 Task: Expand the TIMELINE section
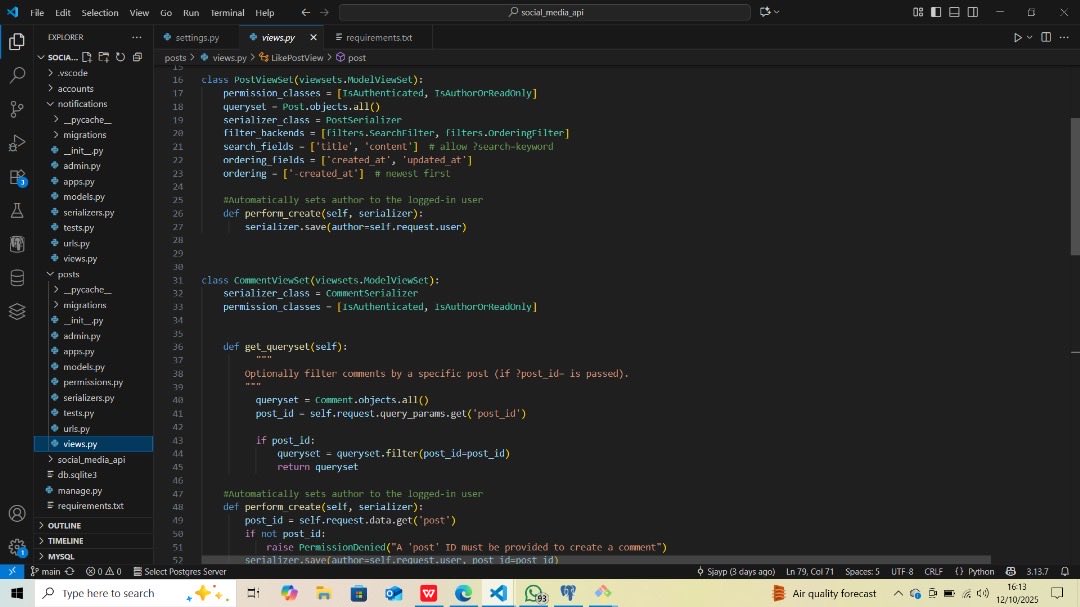[65, 541]
